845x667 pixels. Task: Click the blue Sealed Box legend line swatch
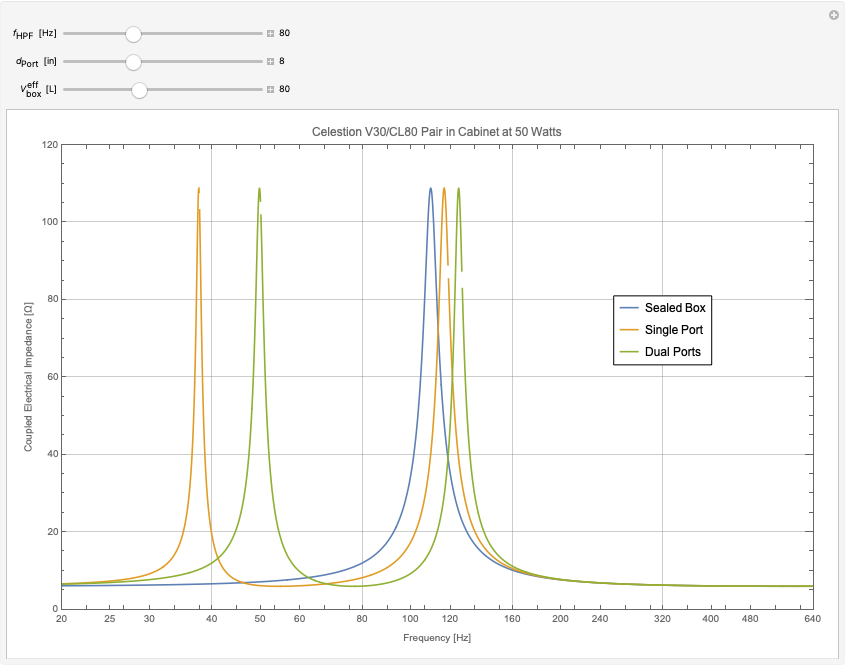point(629,308)
